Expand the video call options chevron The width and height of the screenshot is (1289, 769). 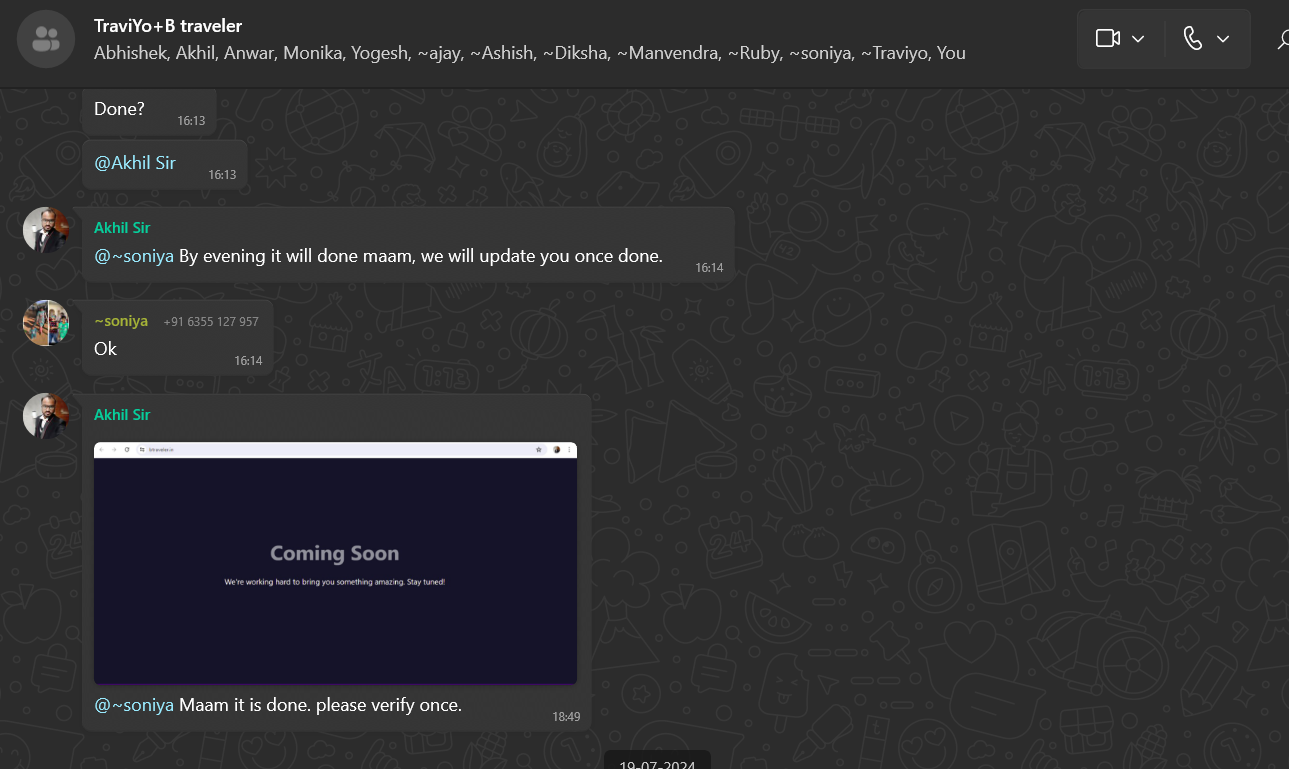[x=1138, y=39]
